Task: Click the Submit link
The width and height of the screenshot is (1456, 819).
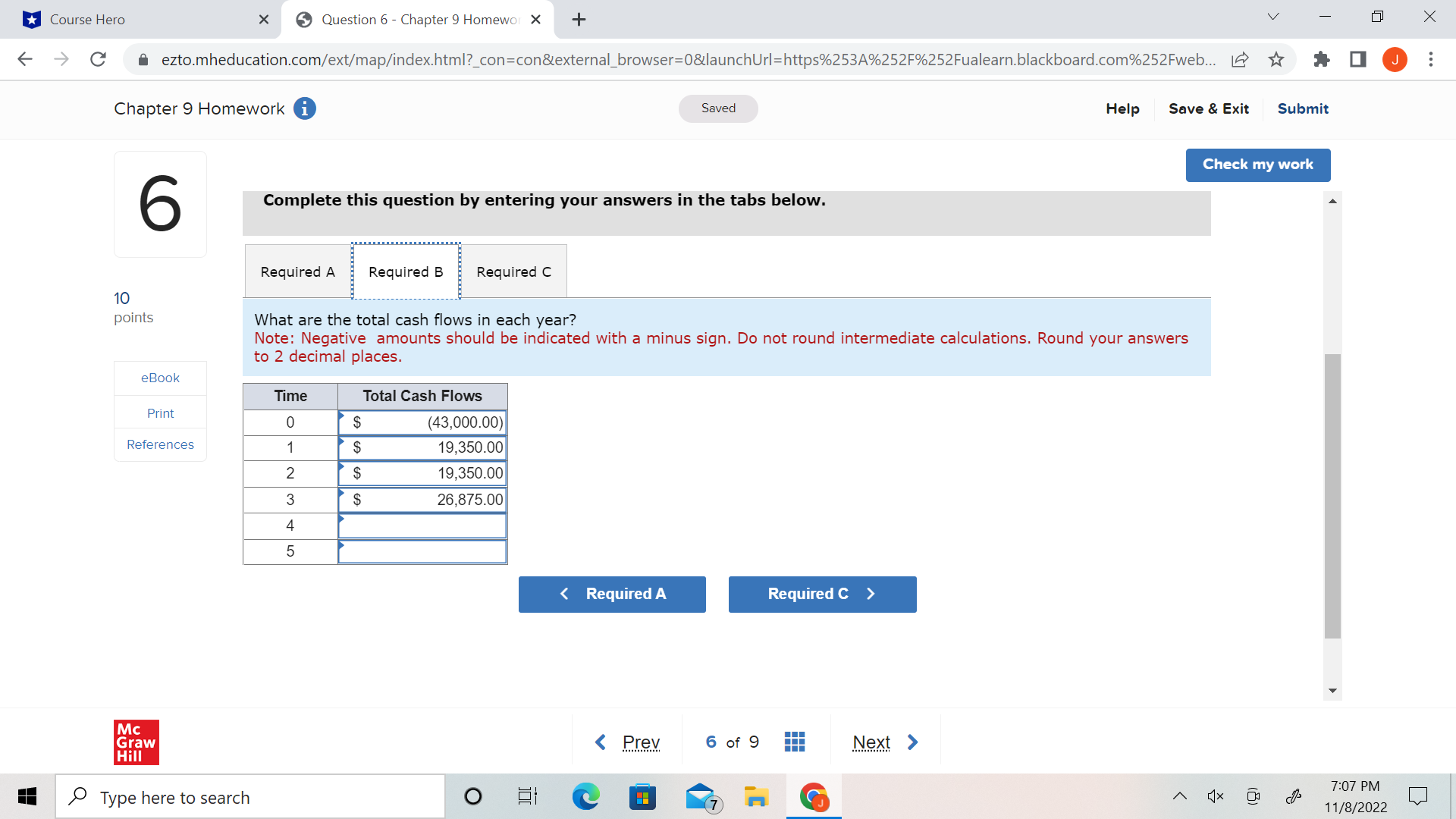Action: (1302, 108)
